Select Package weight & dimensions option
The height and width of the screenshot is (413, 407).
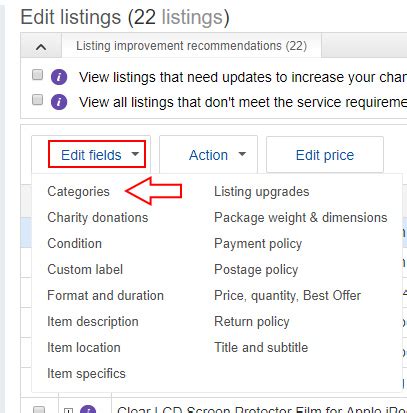click(301, 218)
